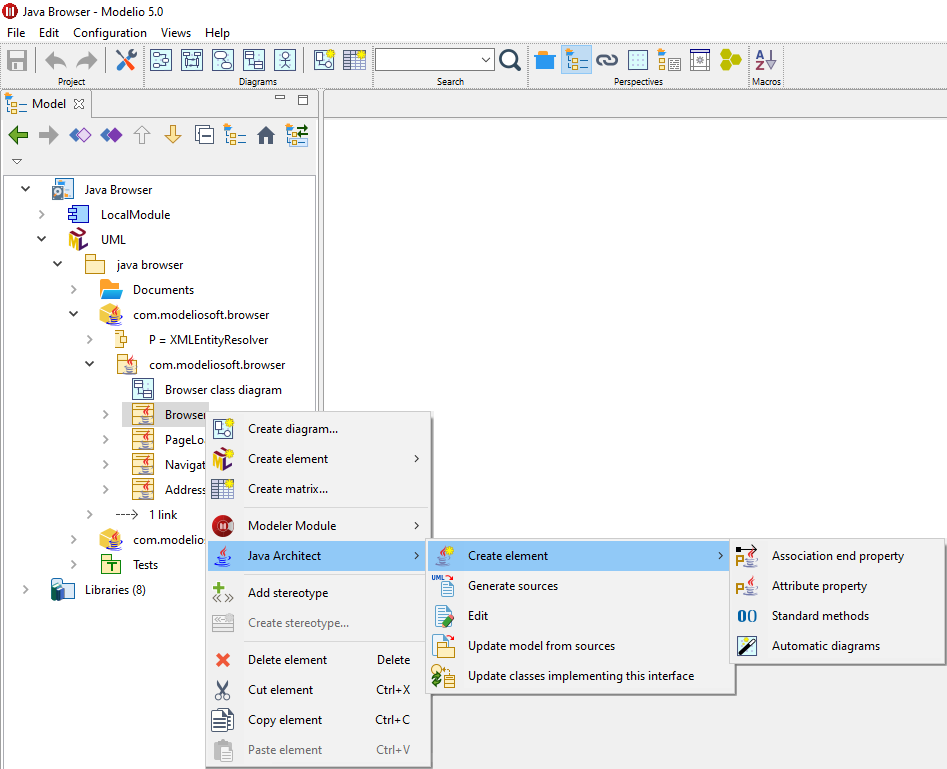Viewport: 947px width, 769px height.
Task: Open the search combo box dropdown
Action: pyautogui.click(x=486, y=60)
